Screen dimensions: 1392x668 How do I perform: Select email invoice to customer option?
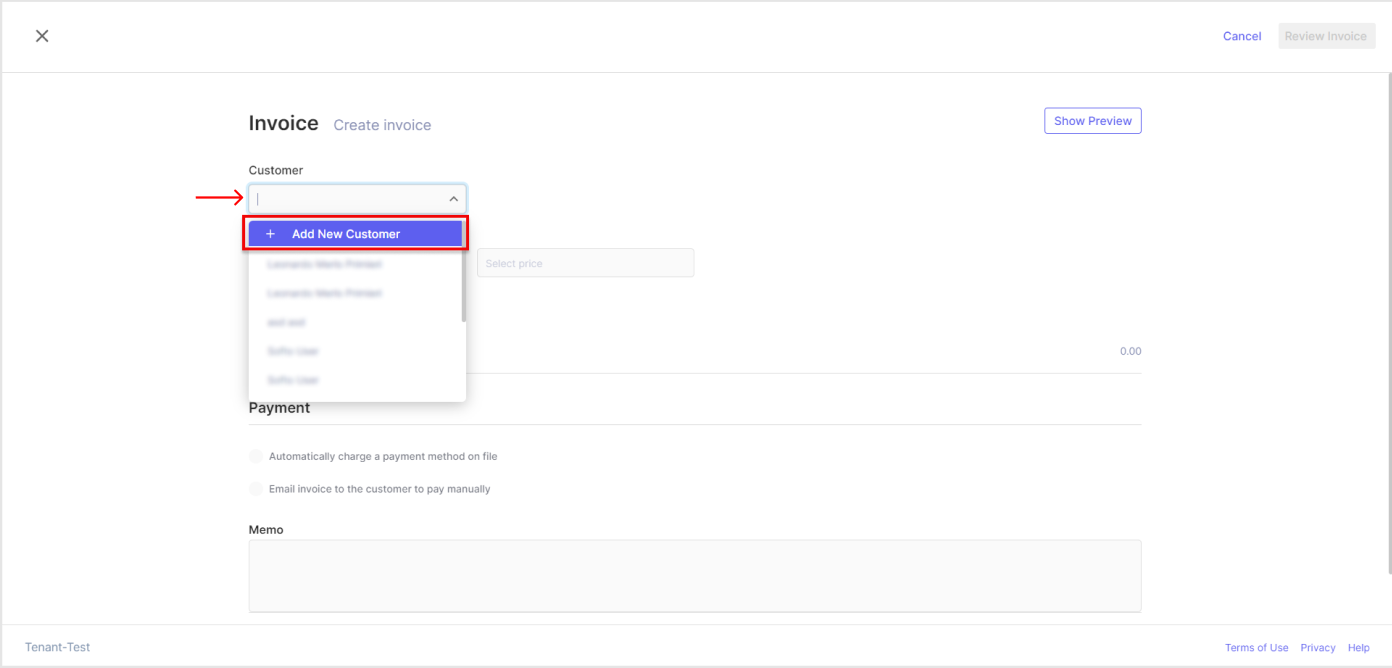[256, 489]
